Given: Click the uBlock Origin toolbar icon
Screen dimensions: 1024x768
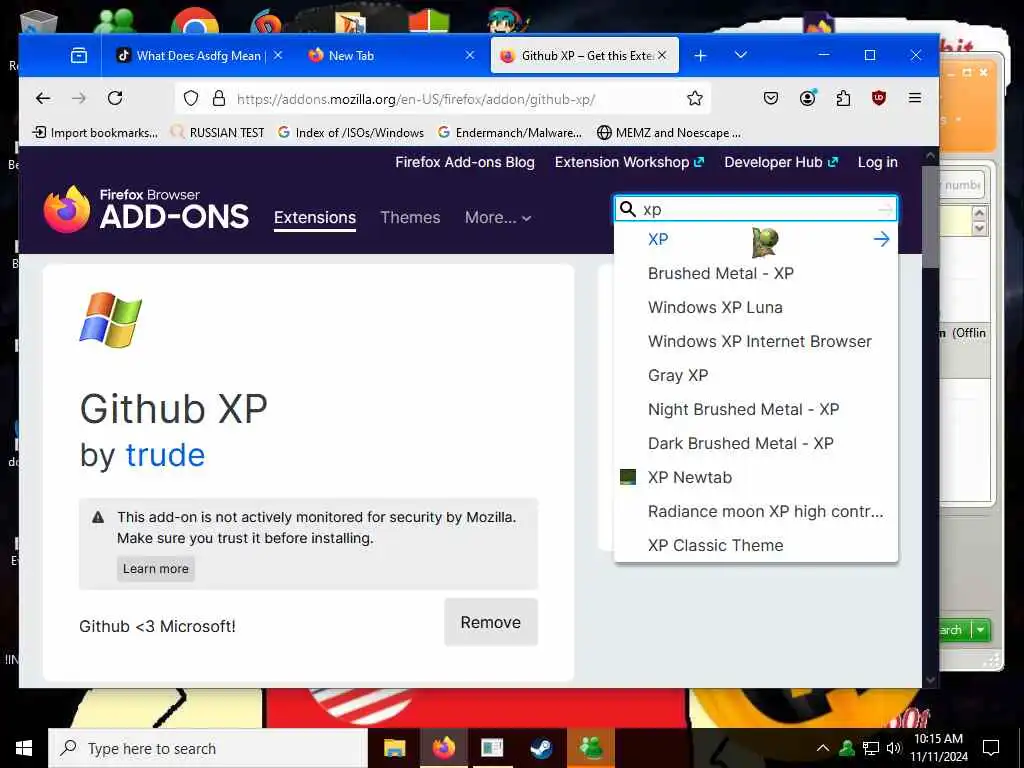Looking at the screenshot, I should [879, 99].
